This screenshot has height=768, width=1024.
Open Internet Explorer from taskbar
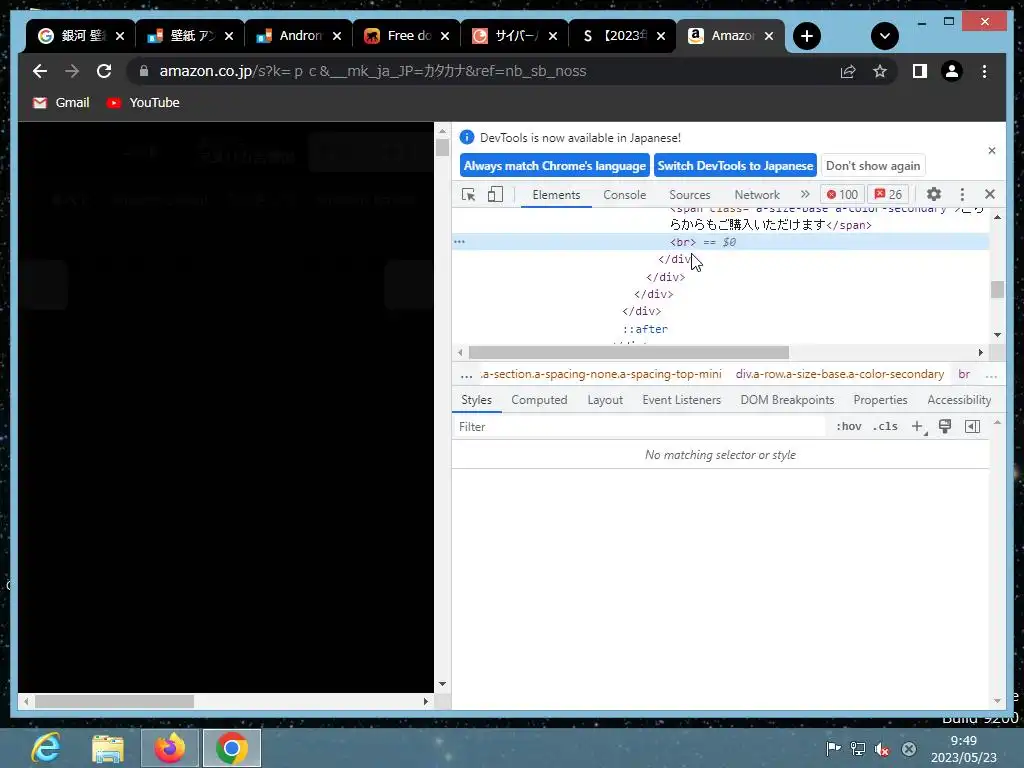point(46,748)
